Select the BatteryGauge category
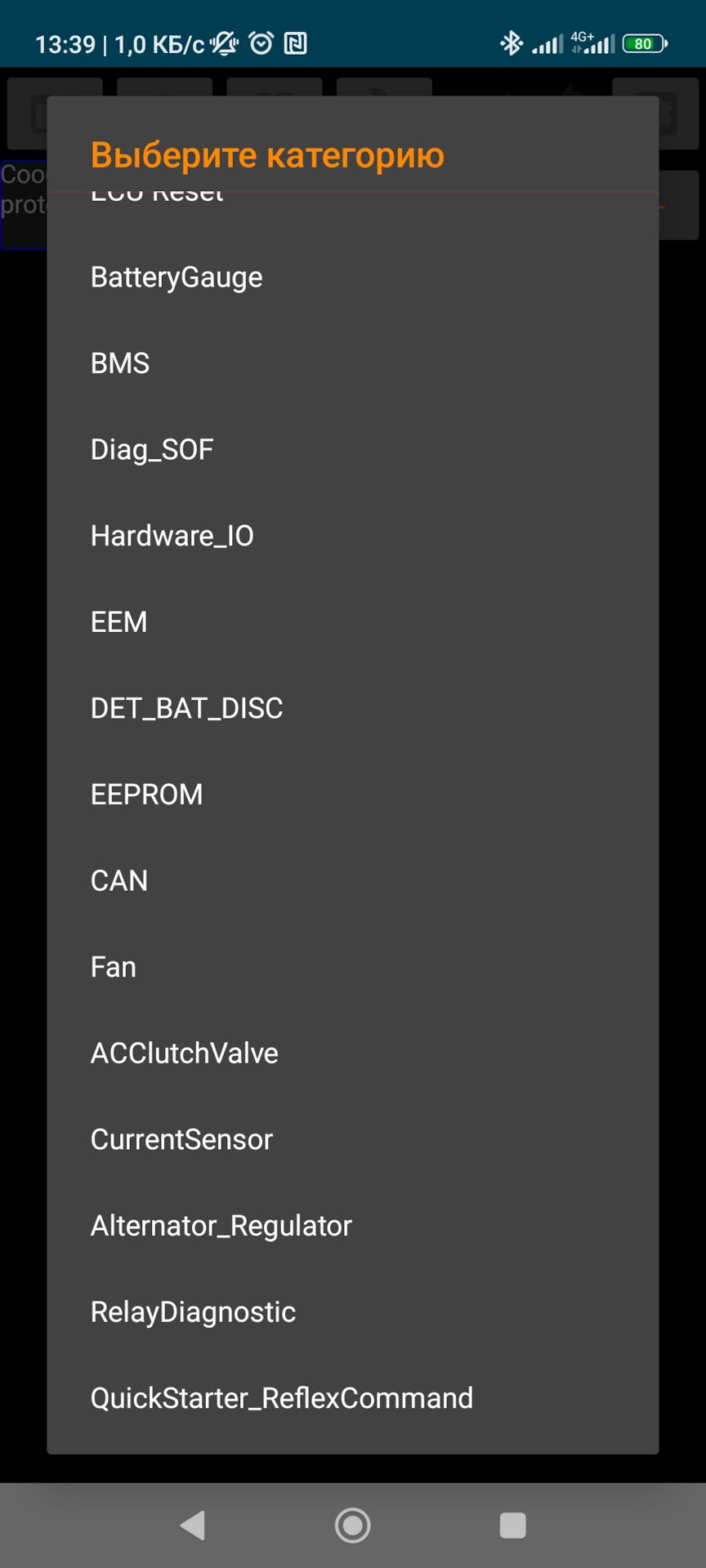 [x=176, y=278]
